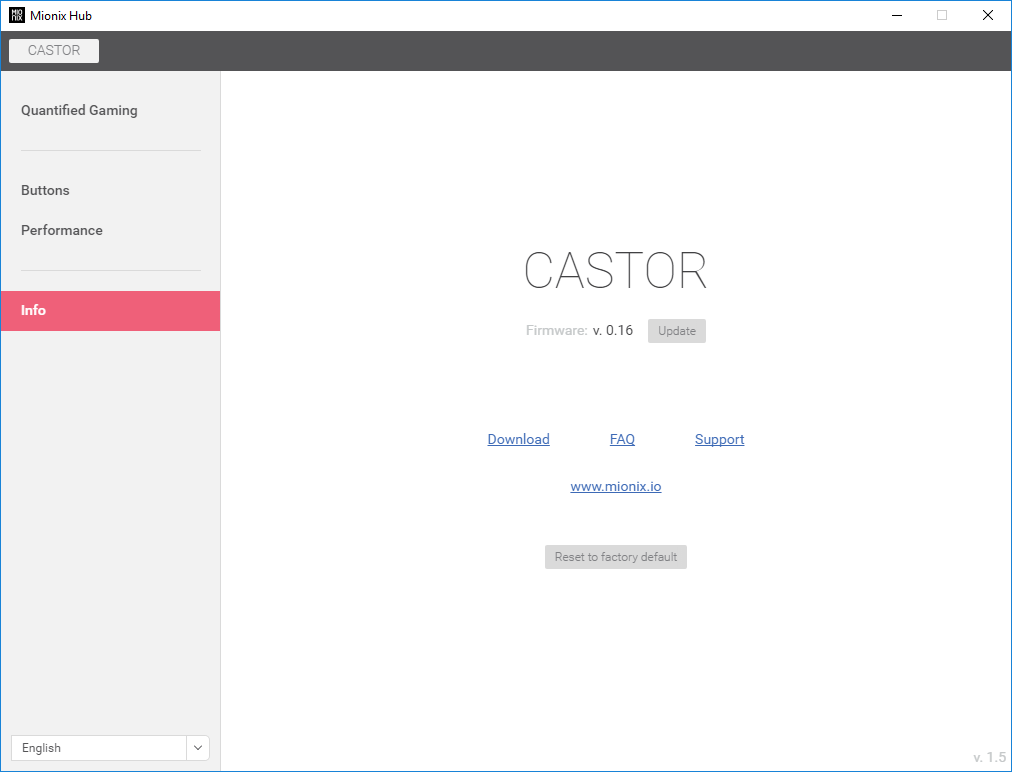Open the Quantified Gaming section
Screen dimensions: 1012x772
79,110
